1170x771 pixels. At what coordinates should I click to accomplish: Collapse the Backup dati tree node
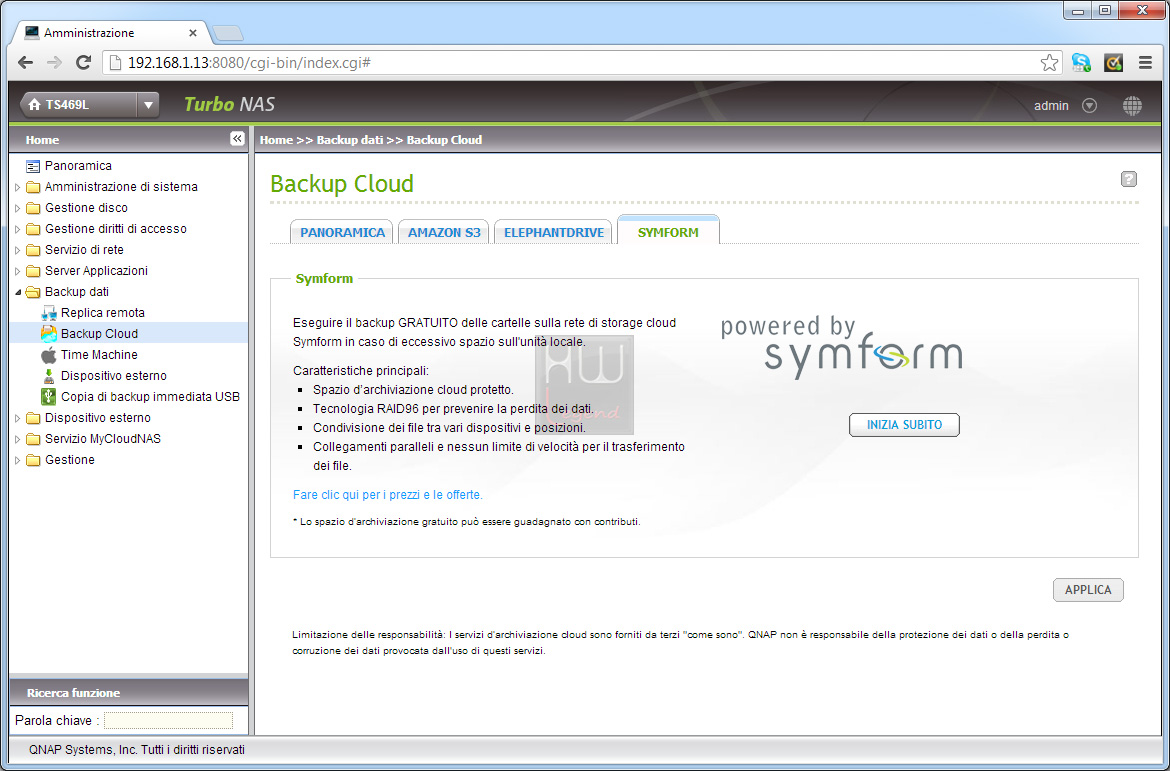(18, 292)
